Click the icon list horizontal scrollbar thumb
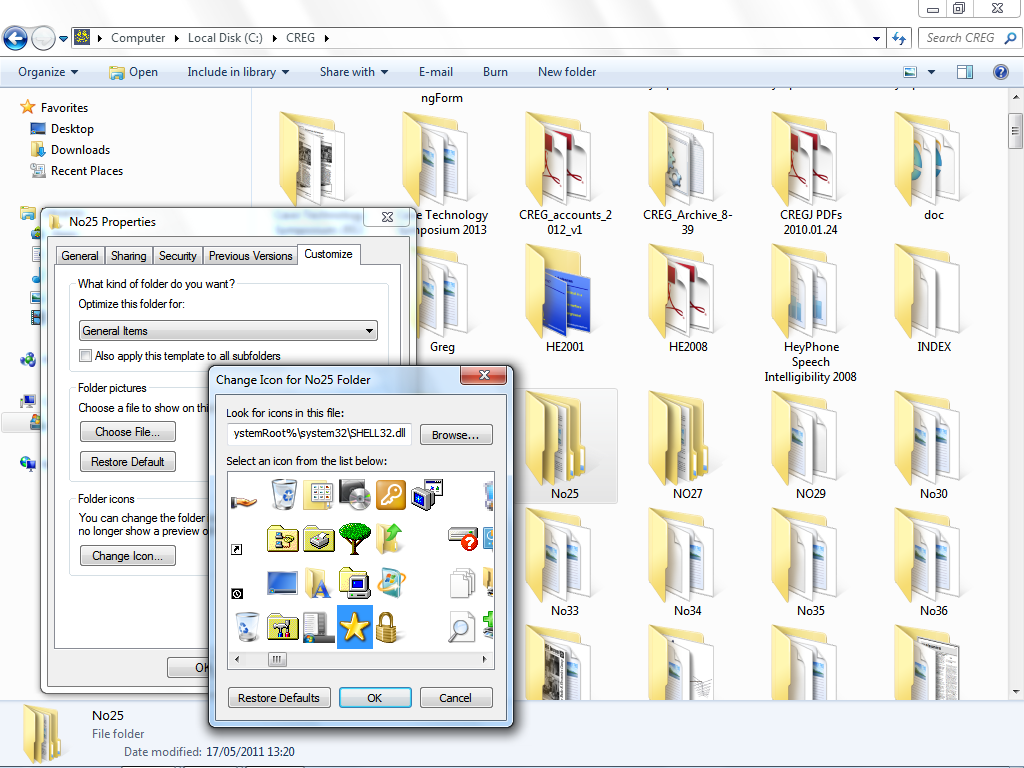Screen dimensions: 1024x768 (x=277, y=660)
